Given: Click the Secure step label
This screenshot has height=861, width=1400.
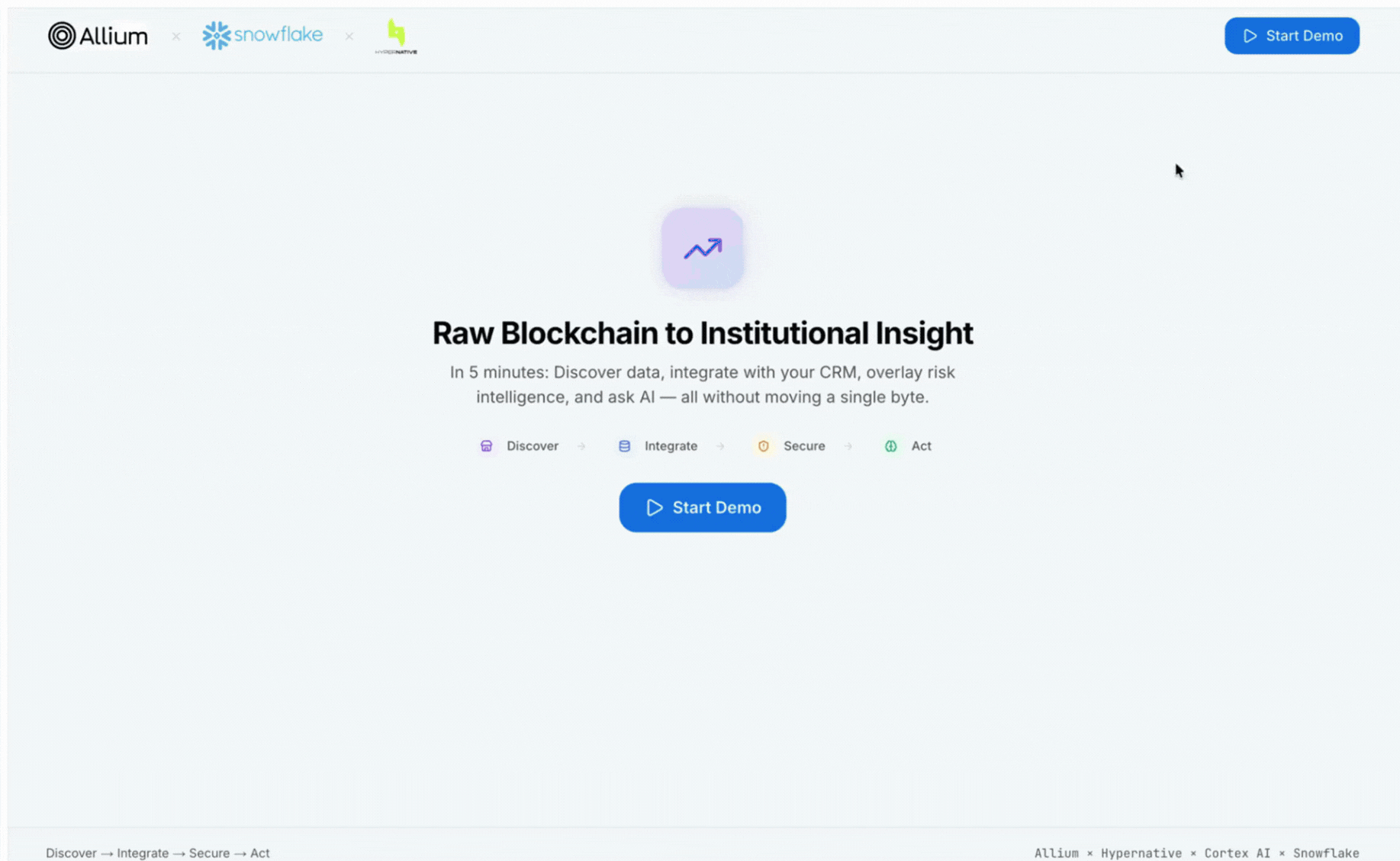Looking at the screenshot, I should 805,446.
